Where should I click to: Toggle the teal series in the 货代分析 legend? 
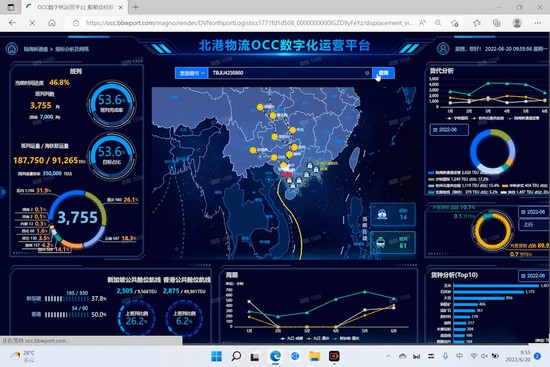click(x=524, y=118)
